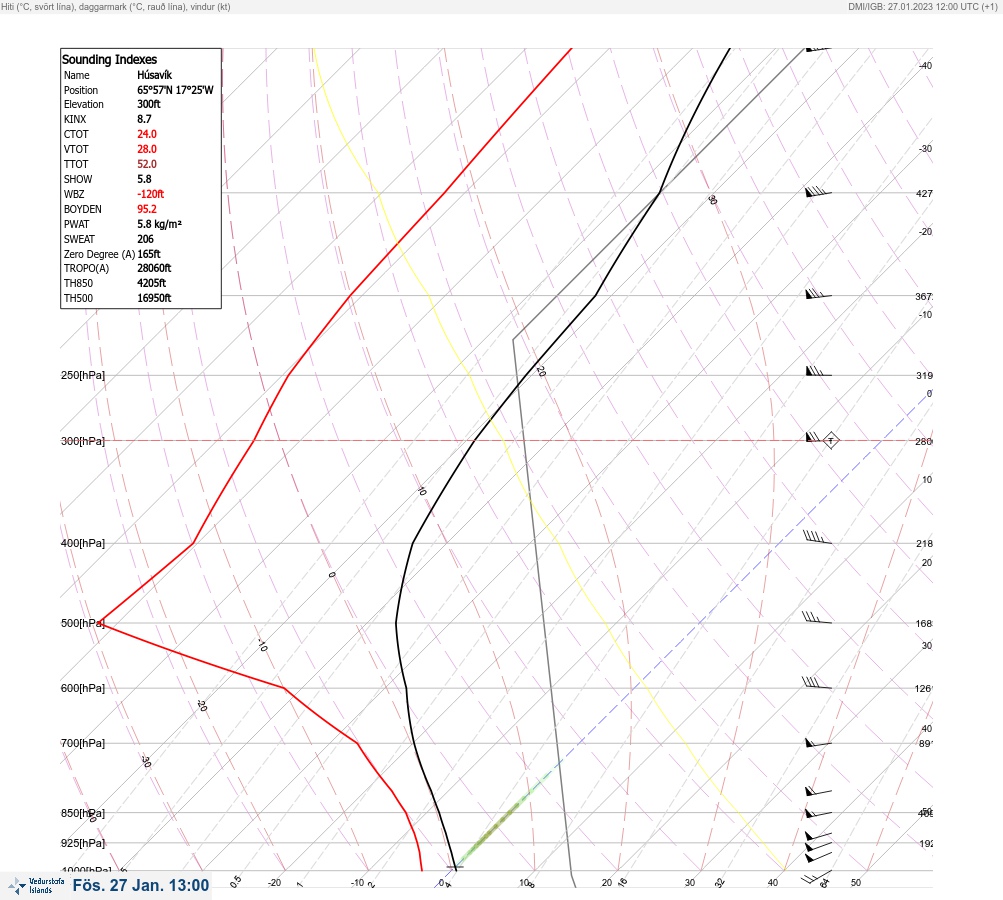Click the BOYDEN value 95.2
This screenshot has width=1003, height=900.
point(146,209)
